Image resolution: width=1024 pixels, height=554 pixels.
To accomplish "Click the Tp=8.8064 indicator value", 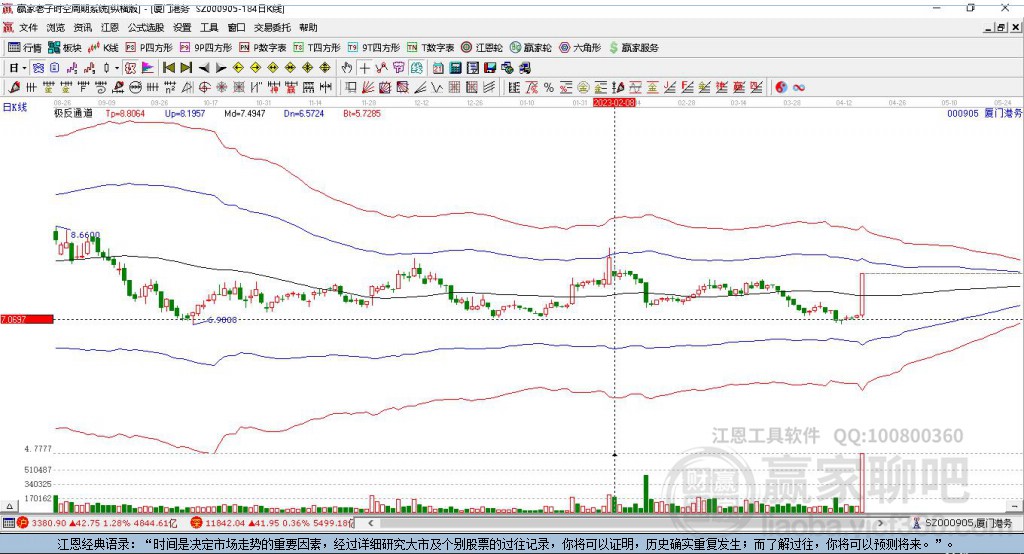I will coord(125,113).
